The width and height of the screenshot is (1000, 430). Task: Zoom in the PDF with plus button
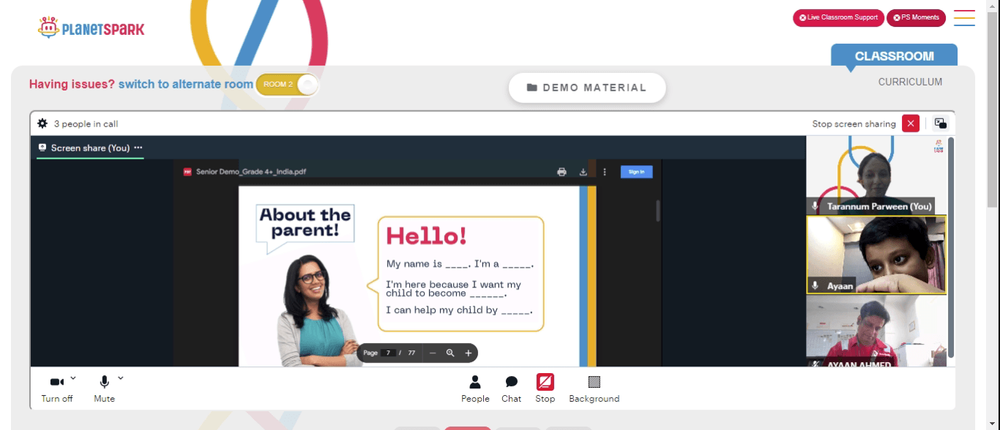(x=468, y=353)
